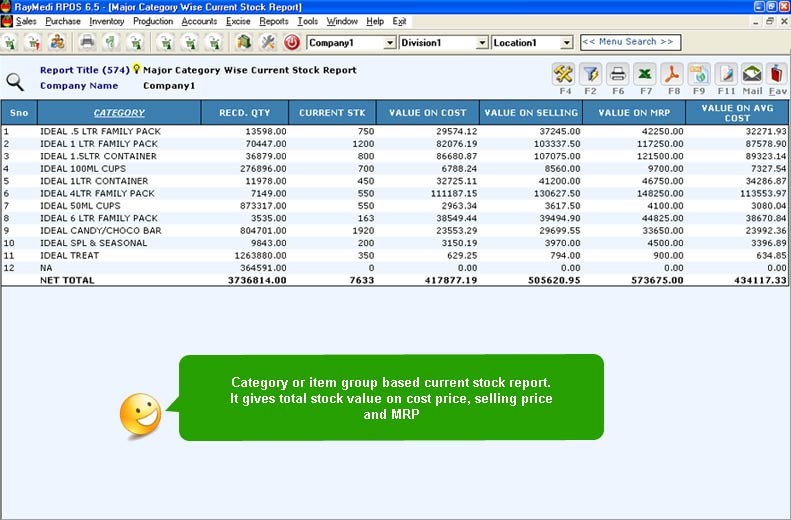
Task: Click the CURRENT STK column header
Action: tap(332, 112)
